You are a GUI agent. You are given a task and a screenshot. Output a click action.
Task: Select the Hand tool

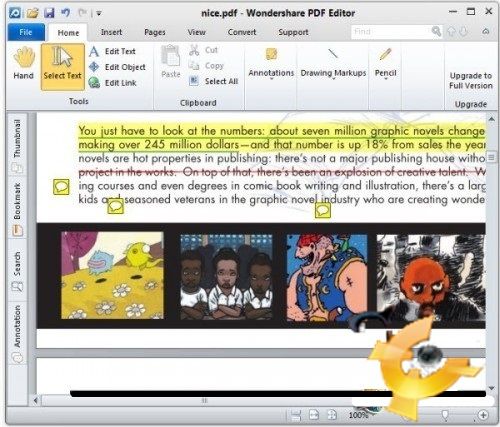[x=24, y=64]
